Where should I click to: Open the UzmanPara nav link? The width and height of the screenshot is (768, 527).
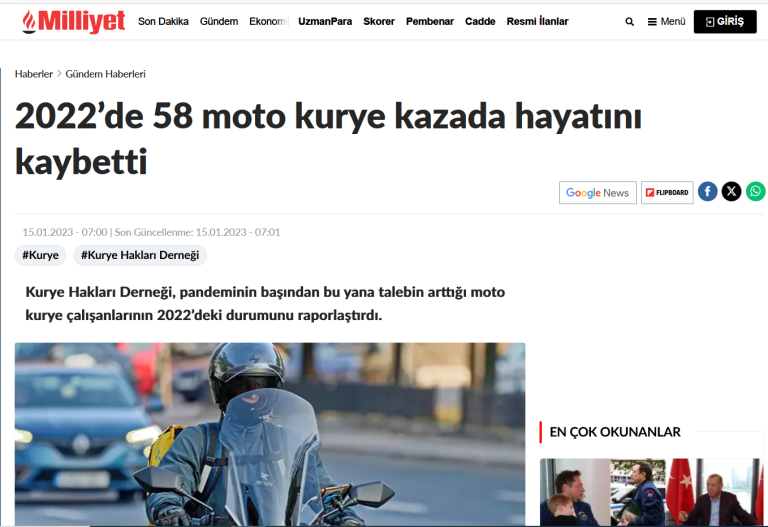pos(325,22)
